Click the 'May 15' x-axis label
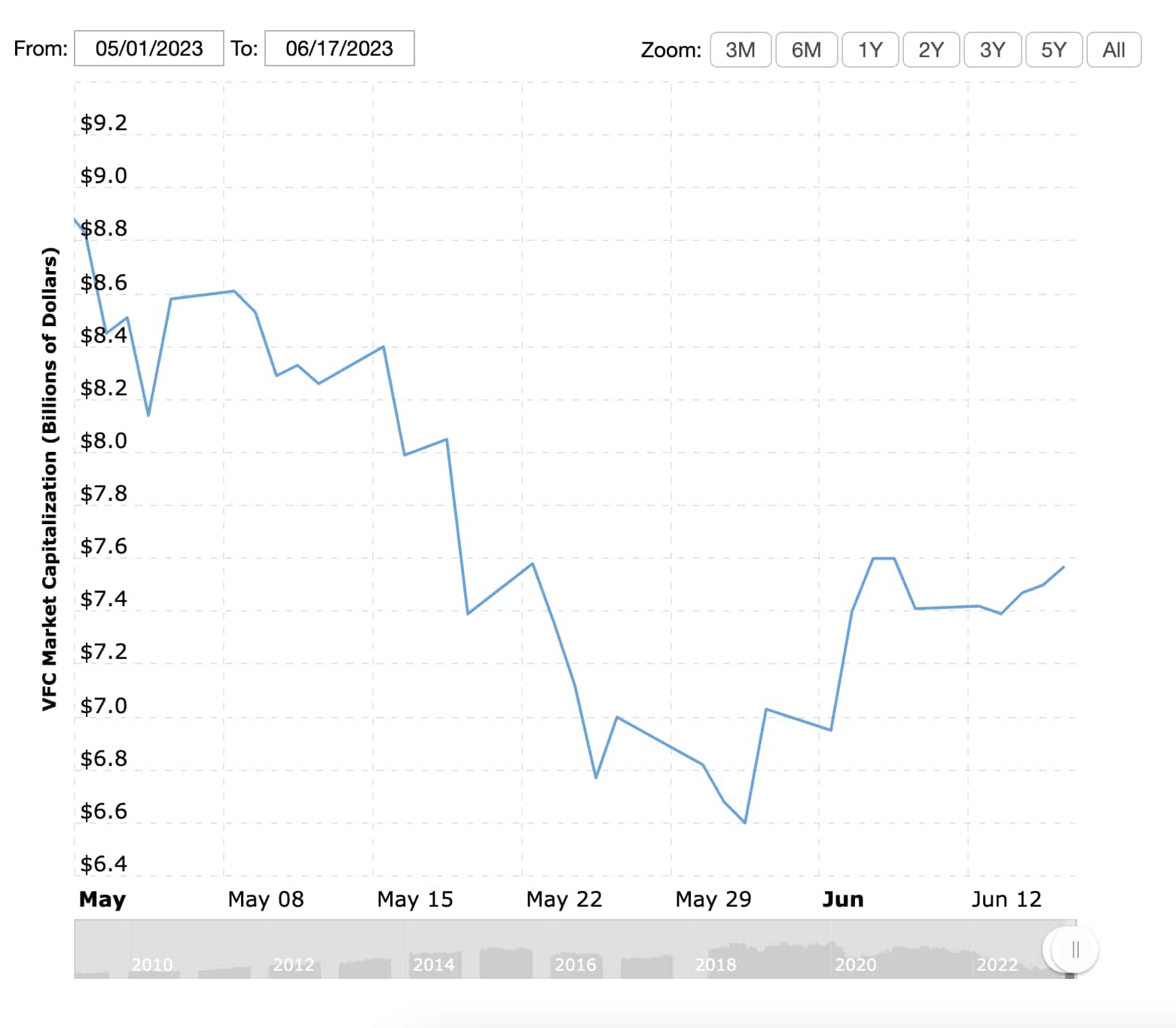 click(x=415, y=899)
